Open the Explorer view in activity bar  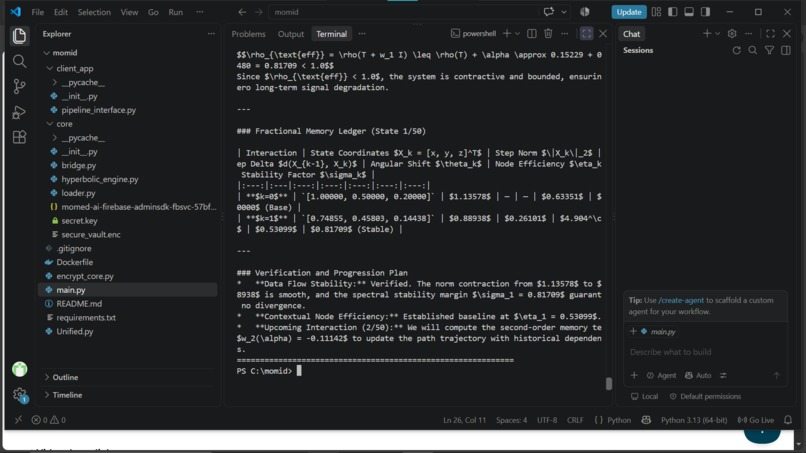click(x=19, y=35)
